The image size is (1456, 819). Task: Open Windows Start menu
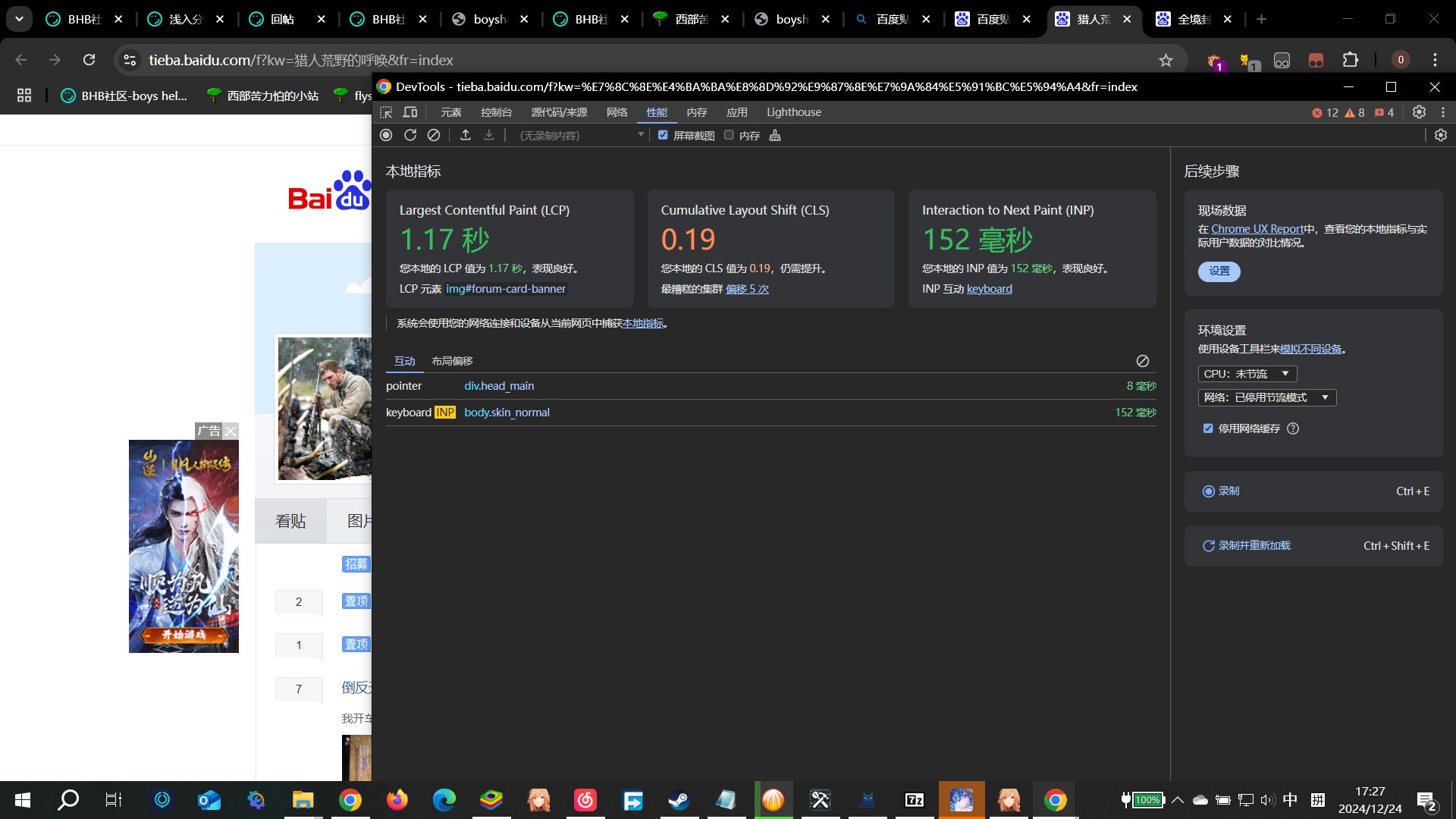click(x=23, y=800)
